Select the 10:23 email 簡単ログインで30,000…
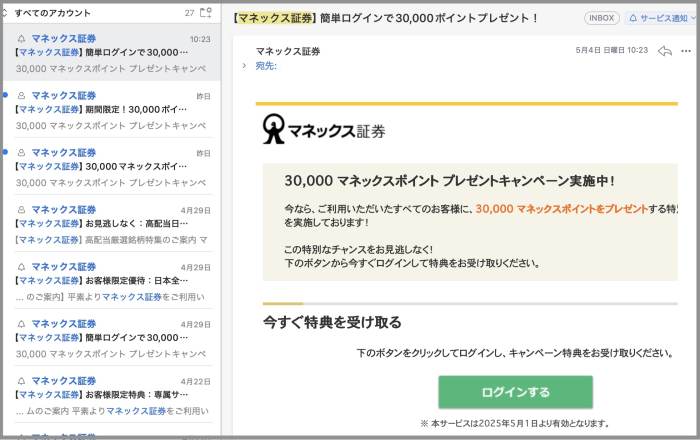Screen dimensions: 700x440 click(112, 53)
